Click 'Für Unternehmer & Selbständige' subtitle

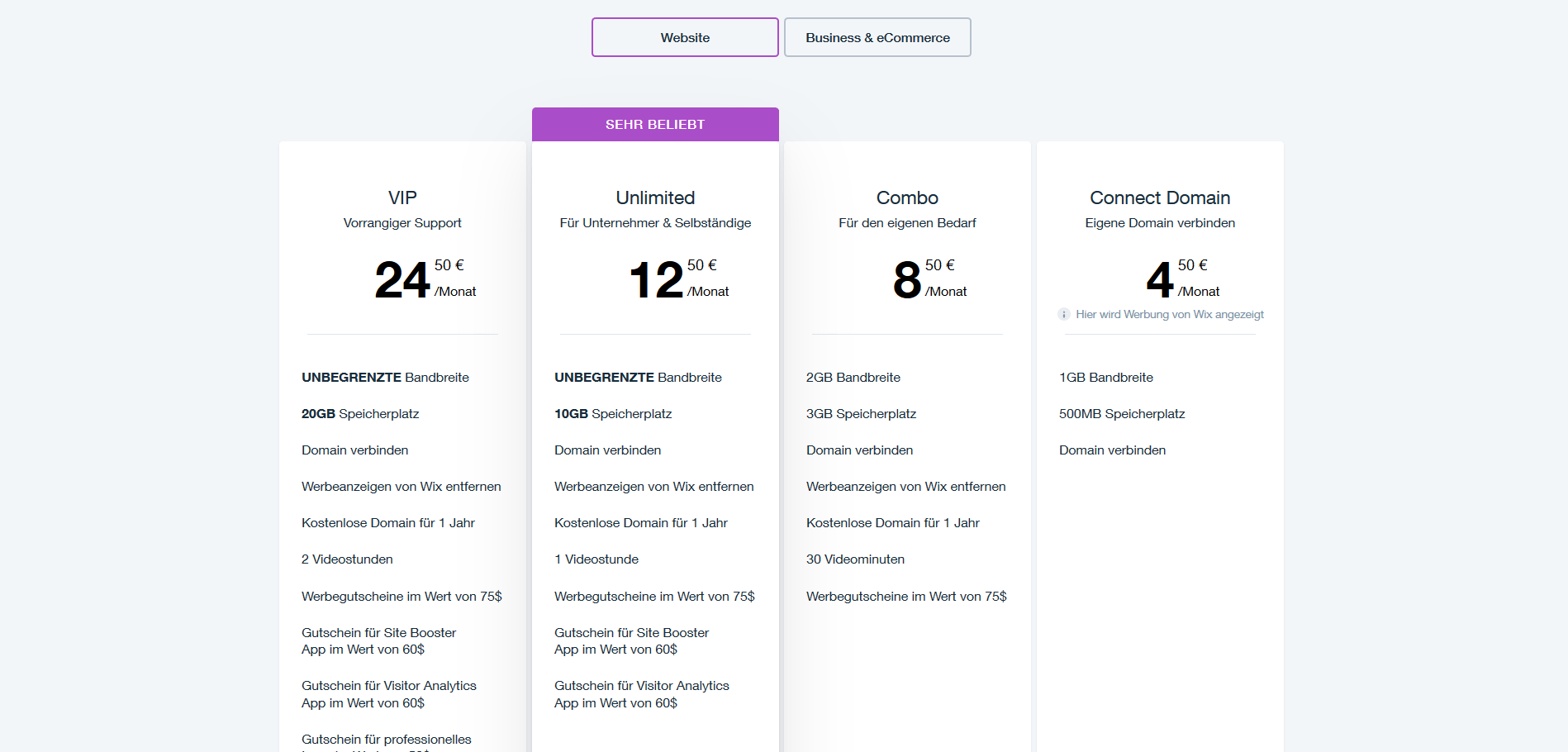click(x=655, y=223)
